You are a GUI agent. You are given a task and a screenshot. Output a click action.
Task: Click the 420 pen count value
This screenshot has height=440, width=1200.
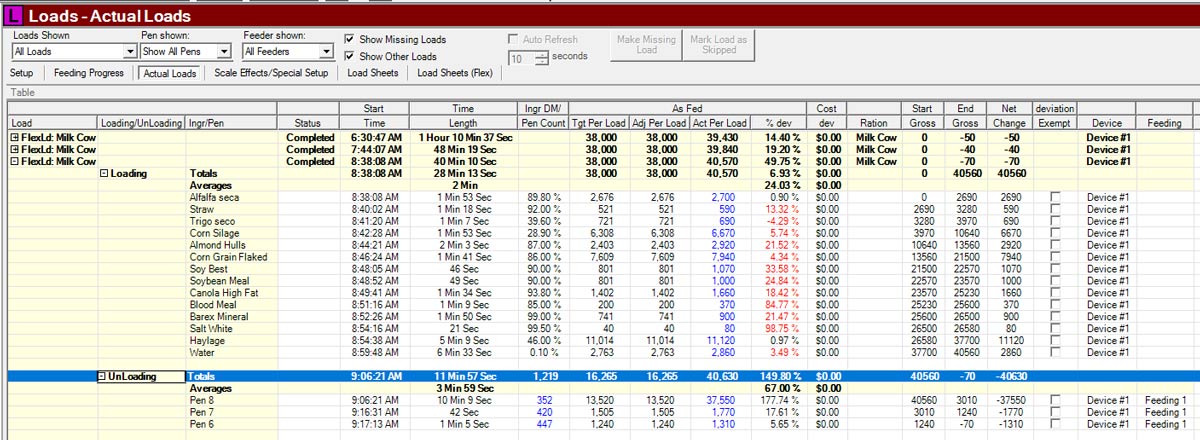pos(545,412)
